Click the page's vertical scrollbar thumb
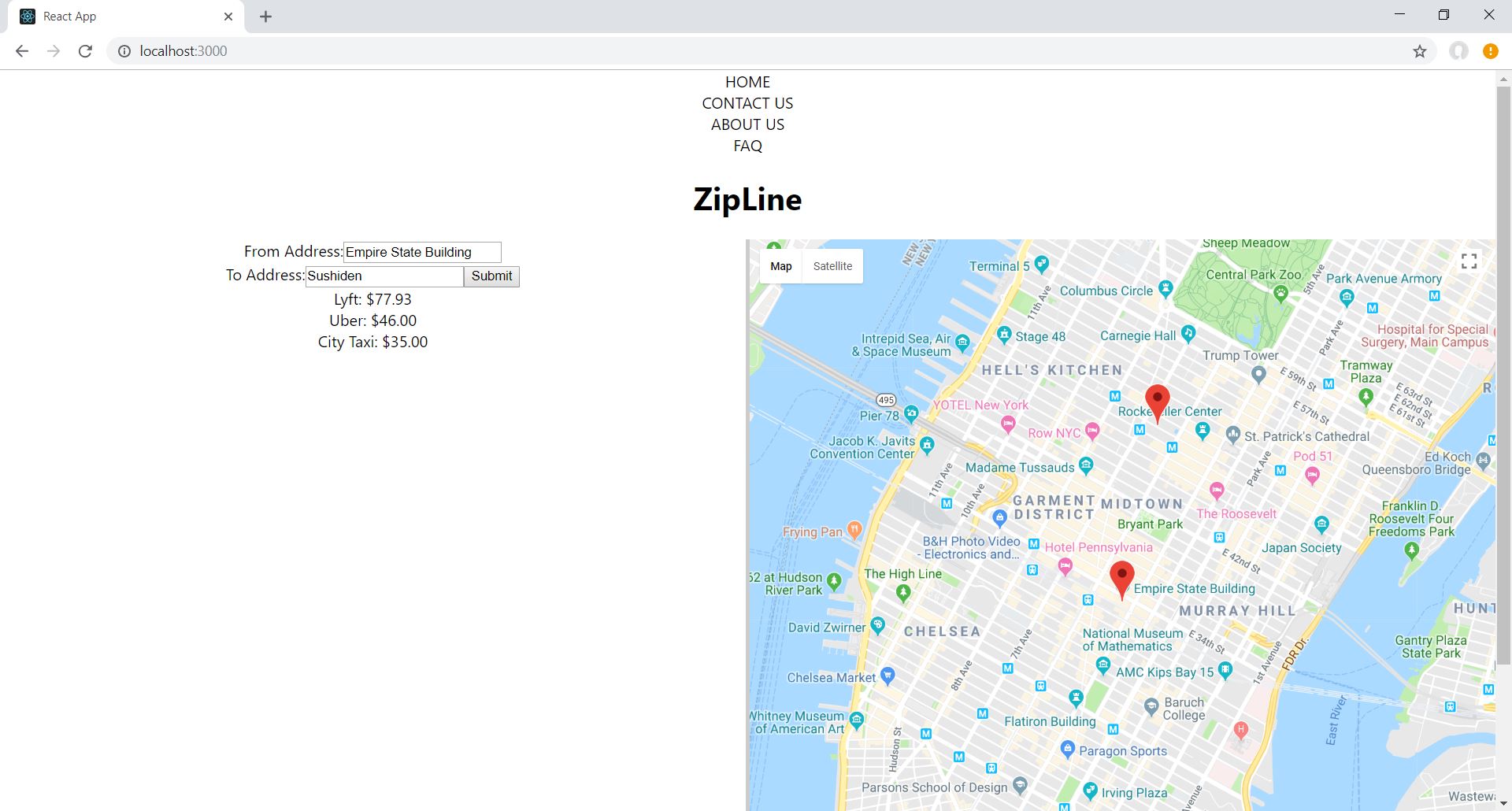The image size is (1512, 811). 1503,376
